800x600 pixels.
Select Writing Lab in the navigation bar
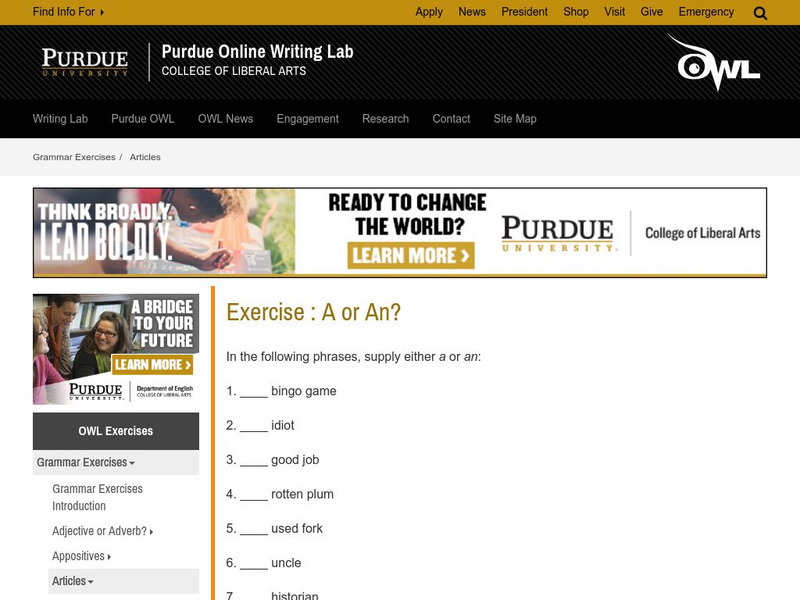click(61, 118)
